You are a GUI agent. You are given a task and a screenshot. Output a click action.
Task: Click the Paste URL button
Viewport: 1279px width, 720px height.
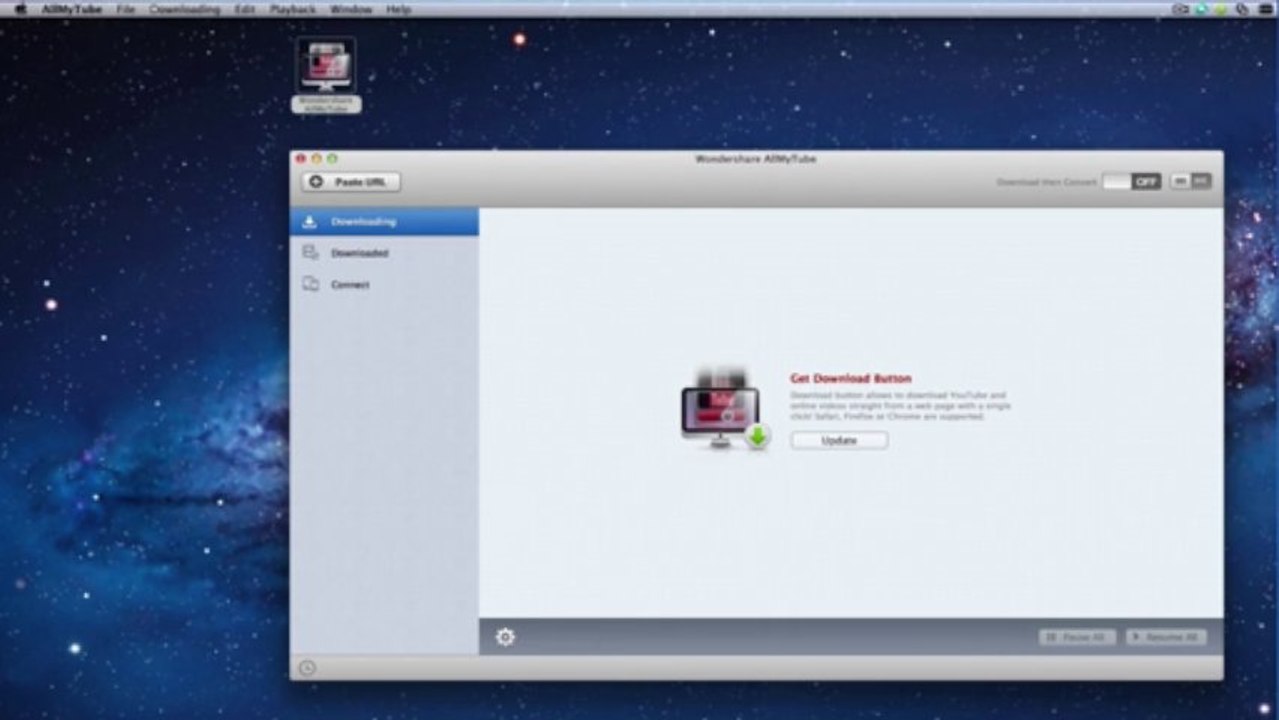351,182
